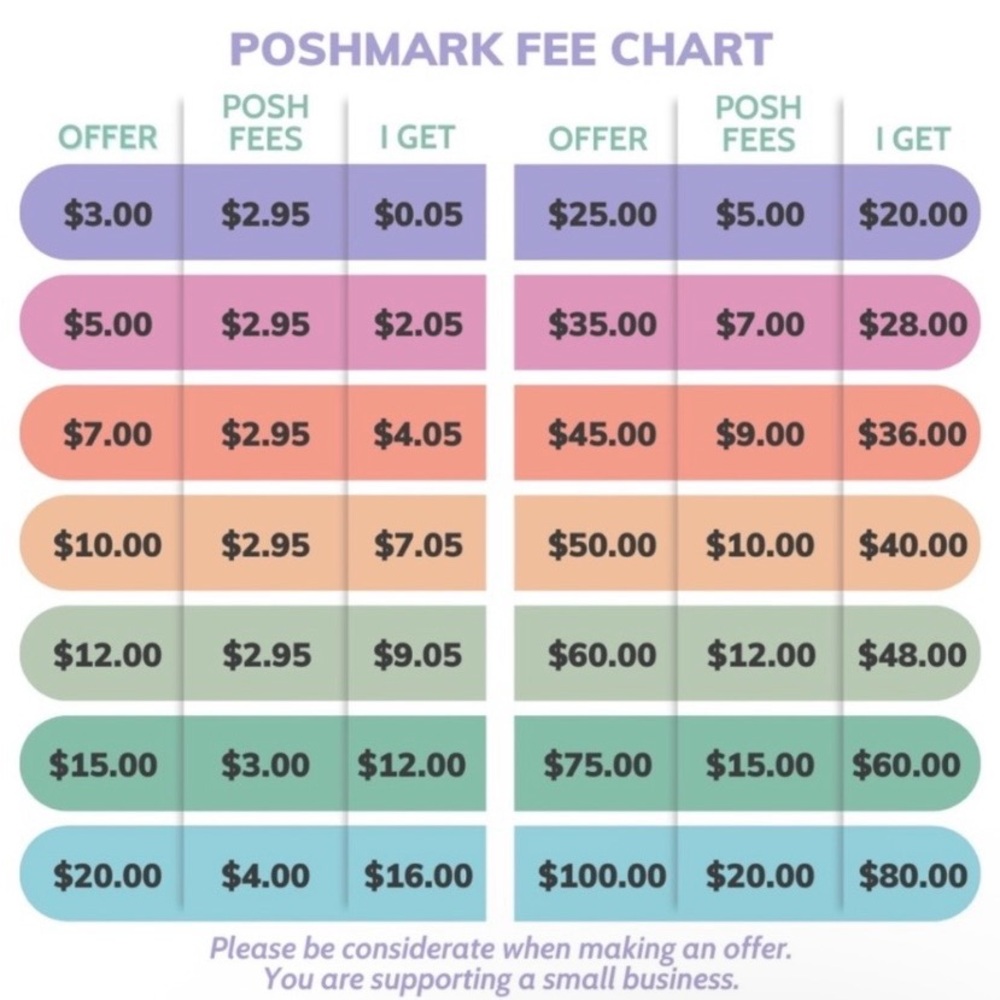Click the 'Please be considerate' footer text
1000x1000 pixels.
(501, 949)
